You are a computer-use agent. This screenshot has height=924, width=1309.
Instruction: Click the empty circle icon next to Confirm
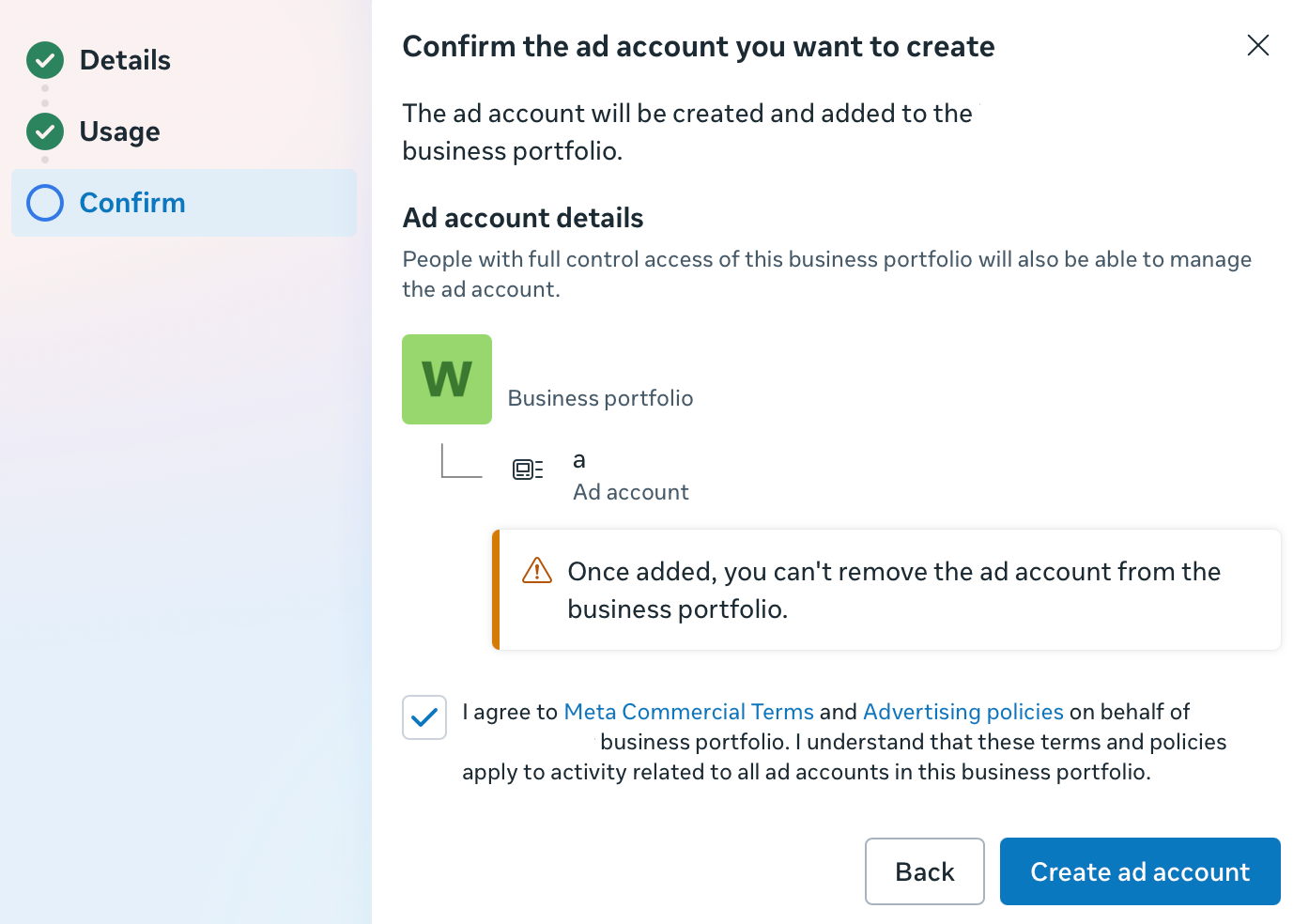[x=45, y=203]
